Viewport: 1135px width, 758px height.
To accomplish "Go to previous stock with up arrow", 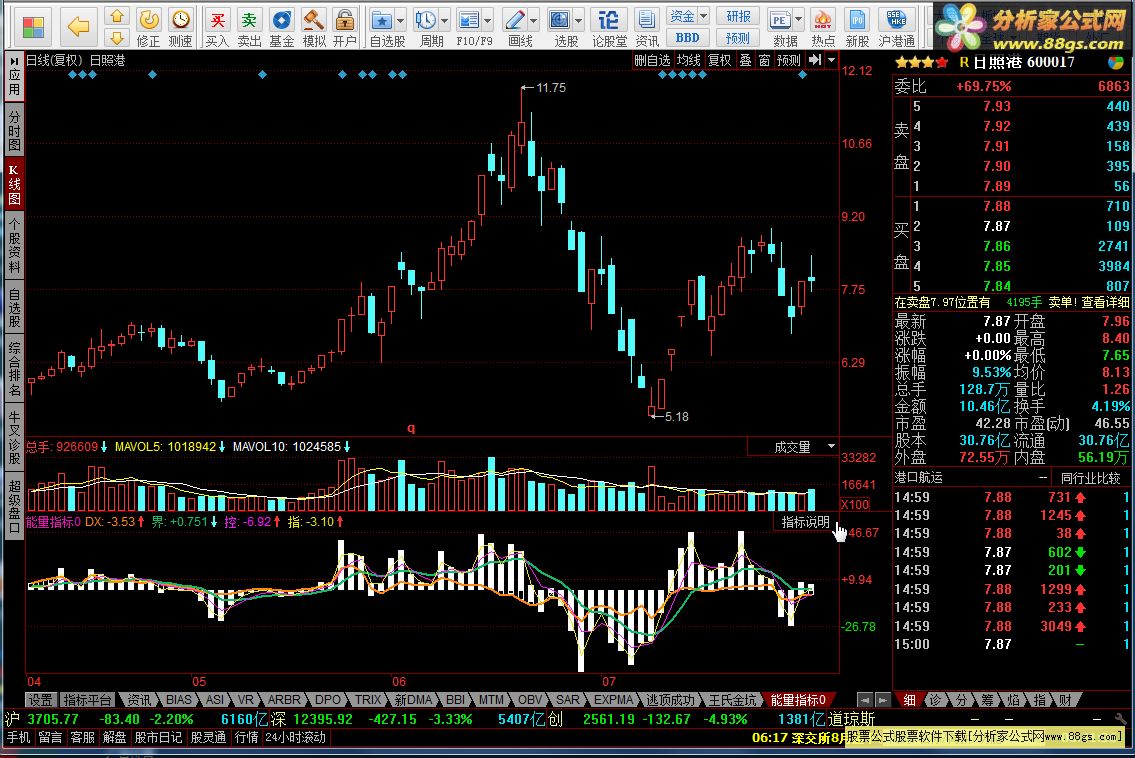I will (116, 16).
